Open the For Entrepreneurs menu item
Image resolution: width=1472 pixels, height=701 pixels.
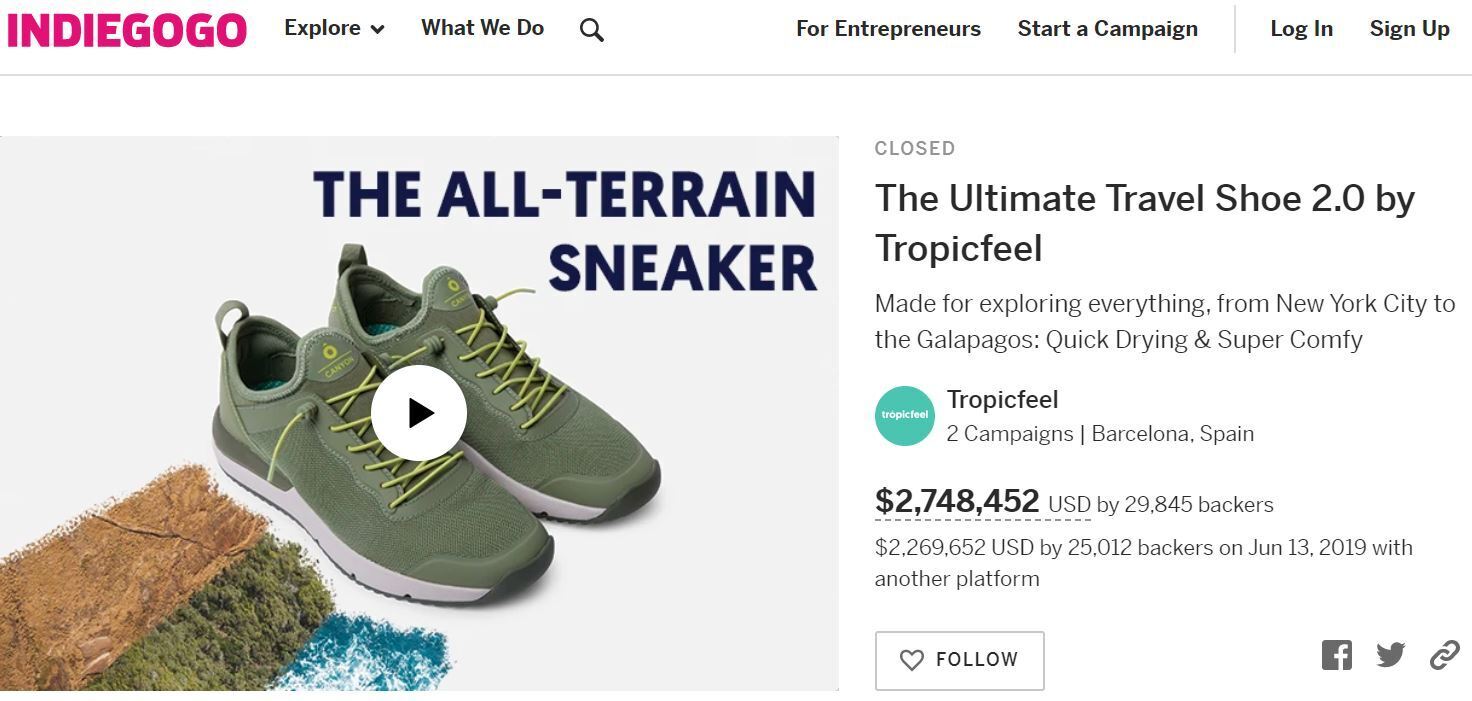click(888, 29)
